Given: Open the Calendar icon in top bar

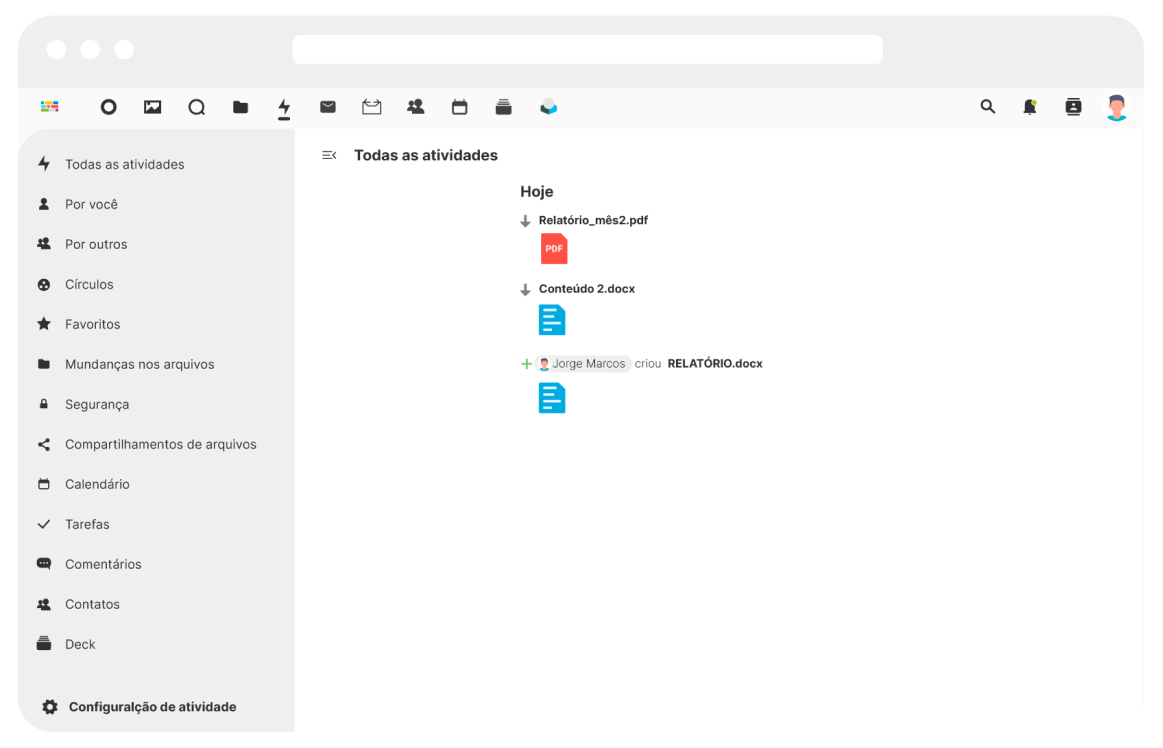Looking at the screenshot, I should click(459, 107).
